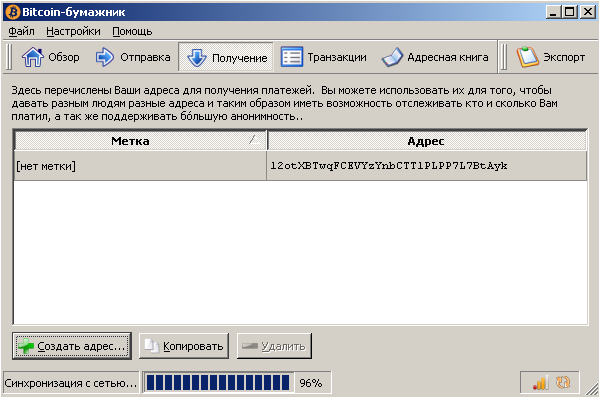Open the Обзор overview house icon
599x397 pixels.
pyautogui.click(x=33, y=57)
